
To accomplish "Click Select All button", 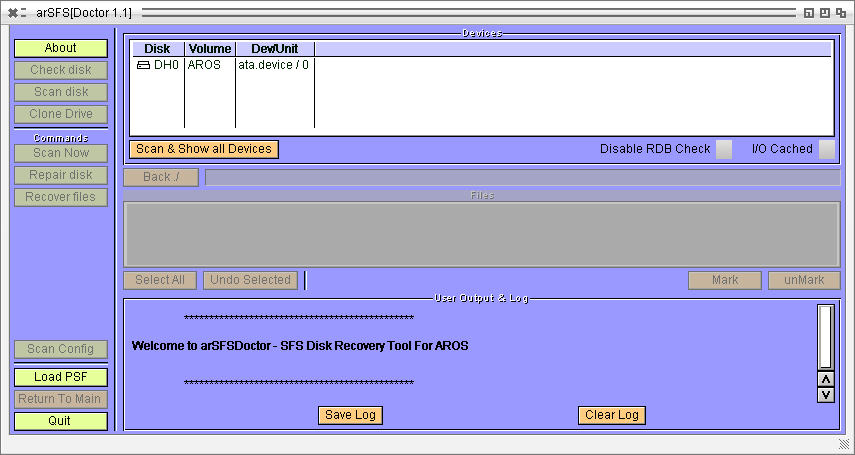I will pos(160,280).
